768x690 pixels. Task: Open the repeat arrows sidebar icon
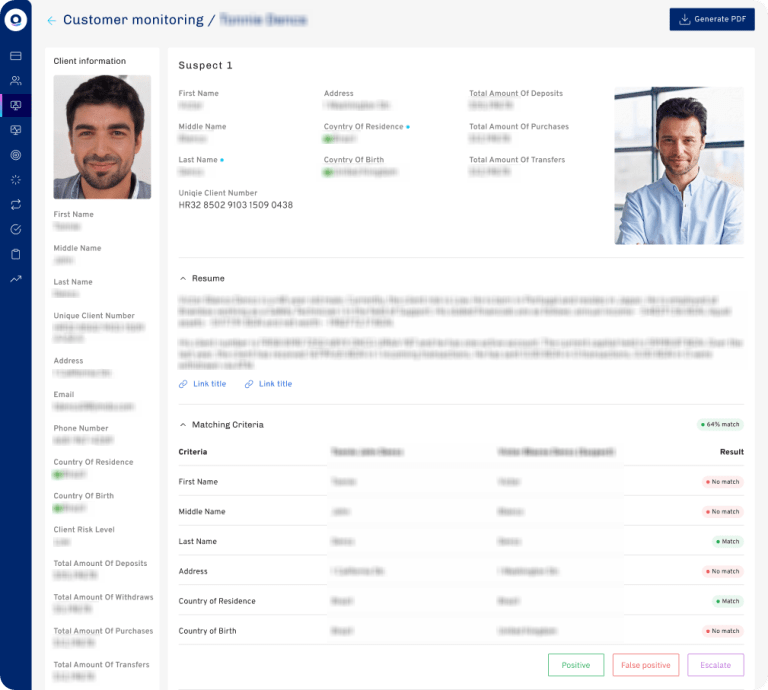16,205
